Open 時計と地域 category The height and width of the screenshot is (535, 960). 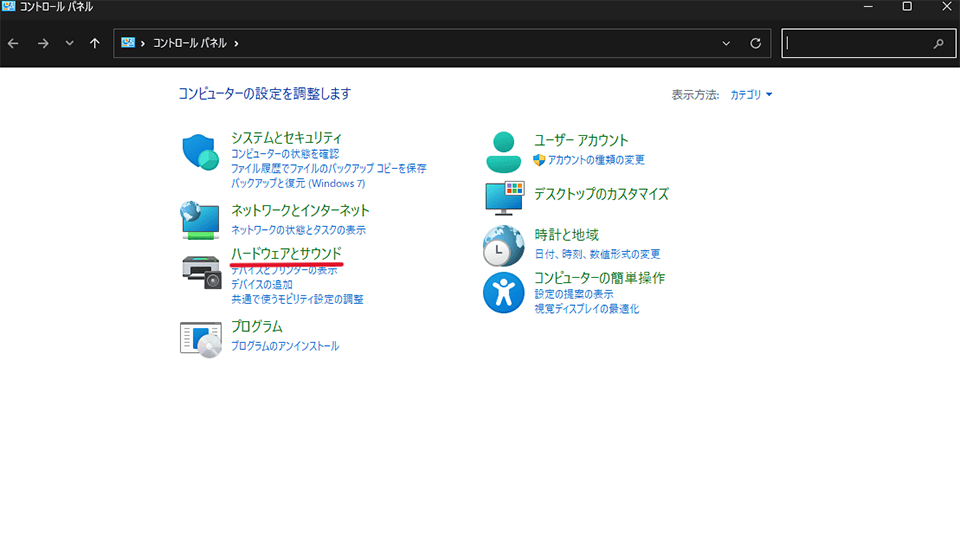[566, 234]
